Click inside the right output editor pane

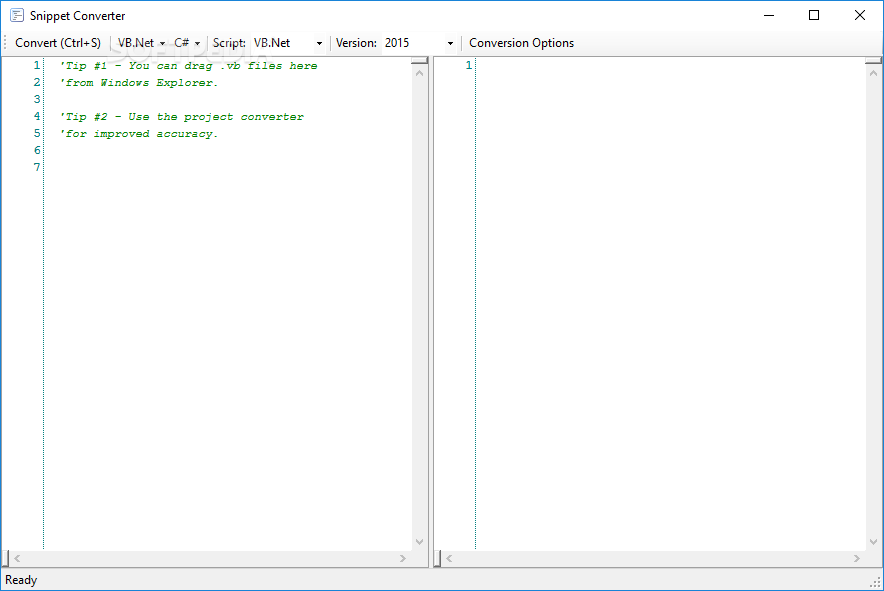pos(671,305)
